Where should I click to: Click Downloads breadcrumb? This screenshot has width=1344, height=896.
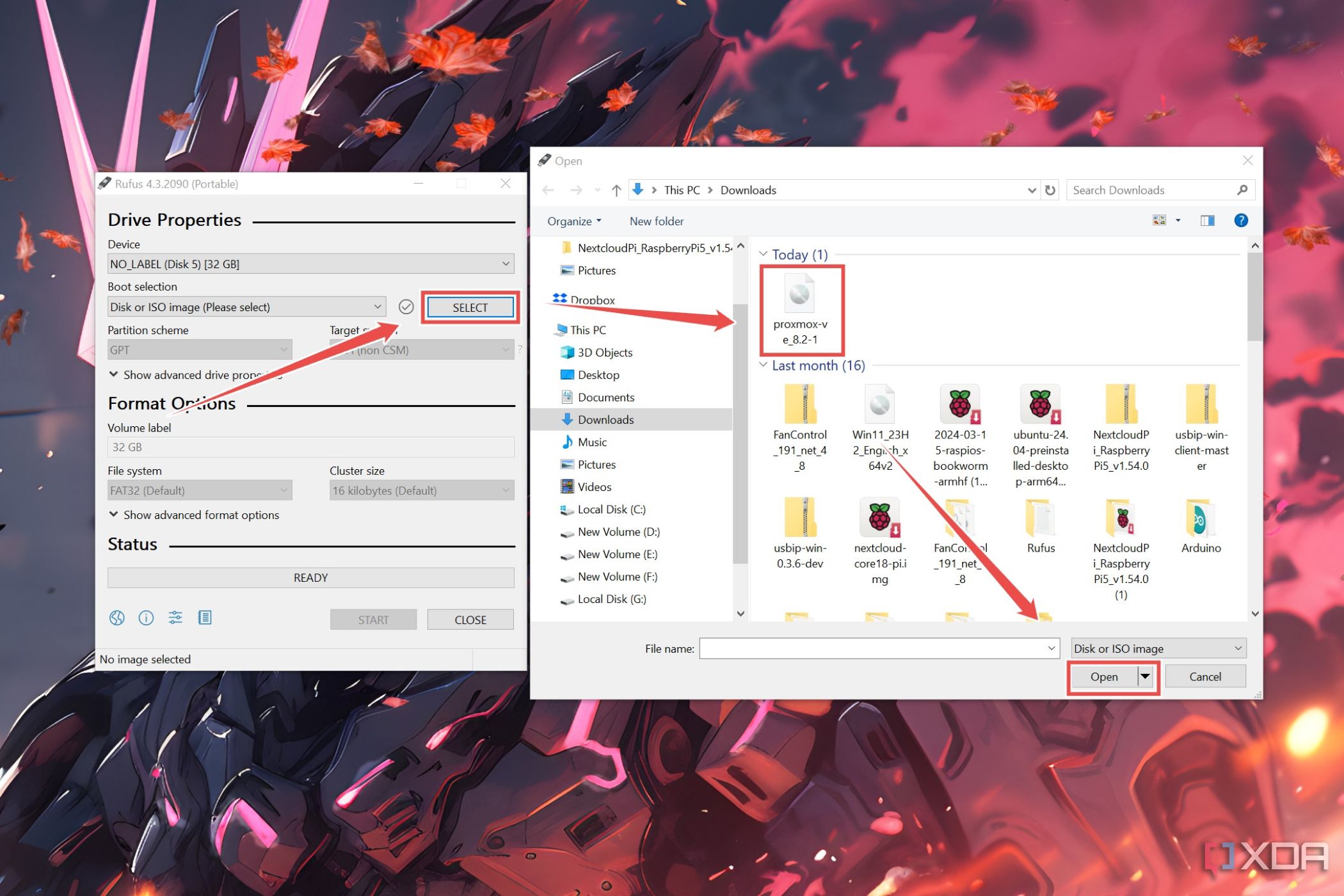point(748,190)
